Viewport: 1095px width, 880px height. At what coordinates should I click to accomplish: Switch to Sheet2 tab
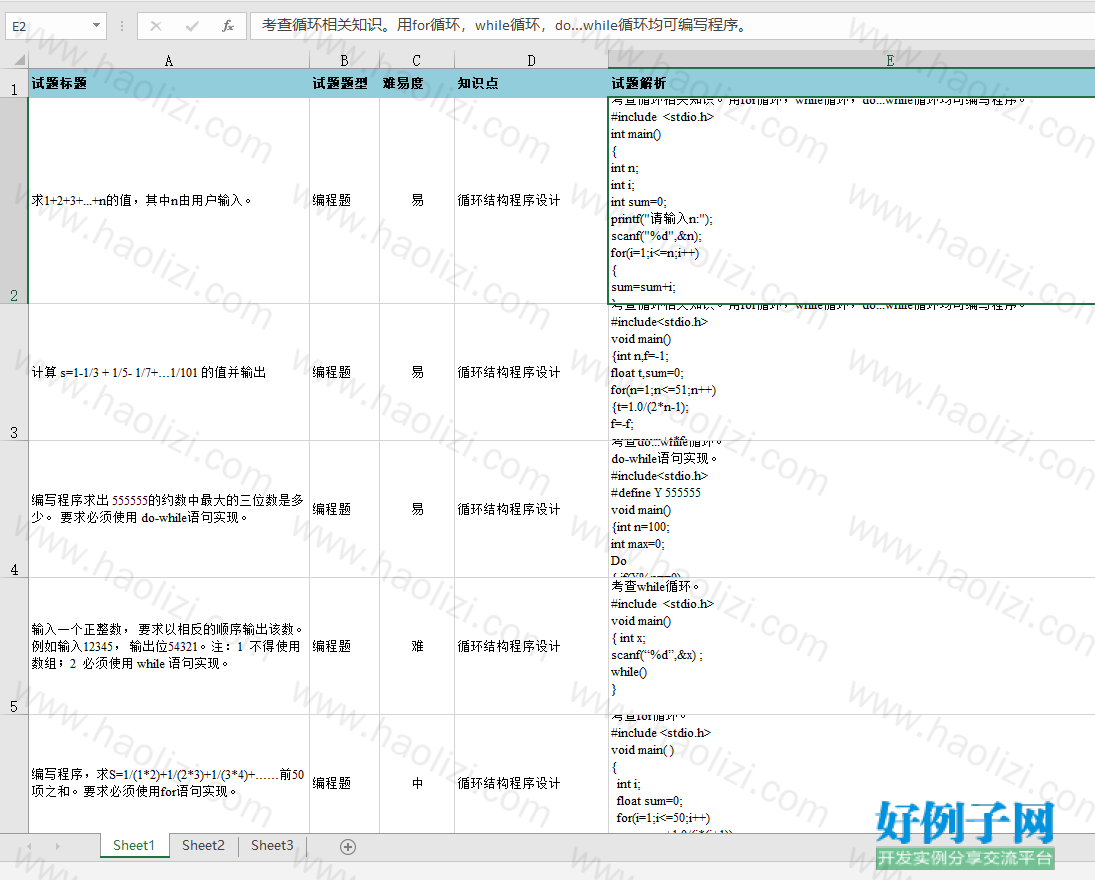pos(203,846)
